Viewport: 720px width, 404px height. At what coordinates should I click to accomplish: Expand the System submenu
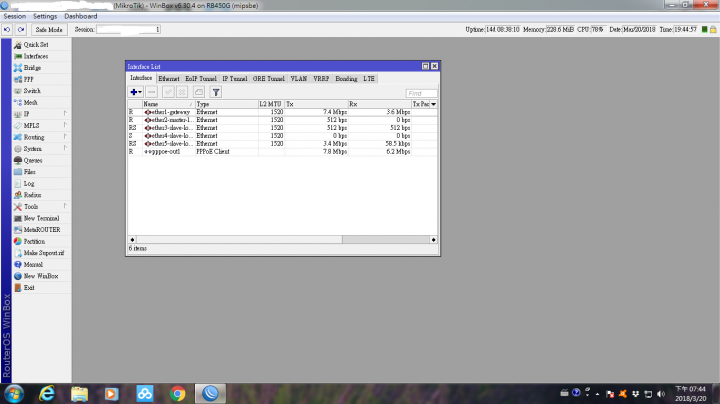[41, 149]
